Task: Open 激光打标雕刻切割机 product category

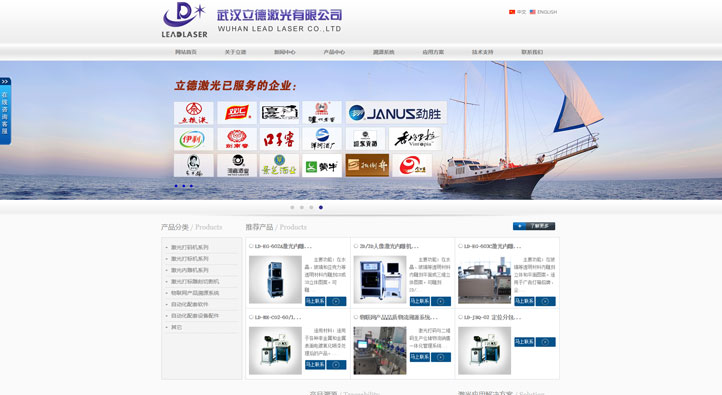Action: [195, 281]
